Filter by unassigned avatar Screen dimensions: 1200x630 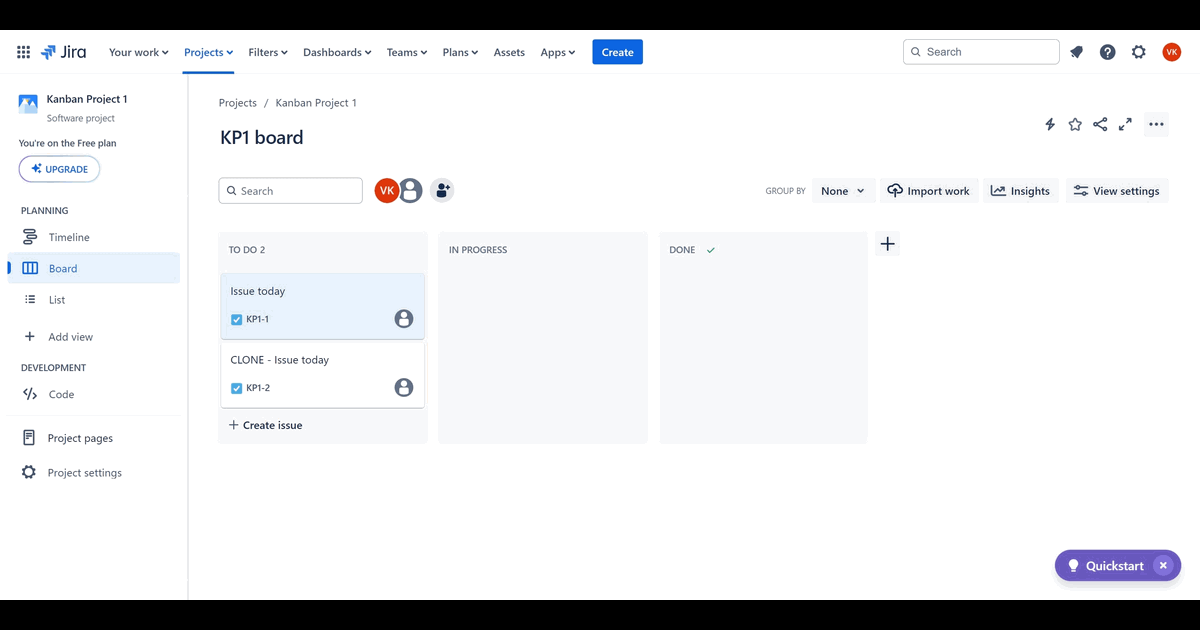coord(410,190)
